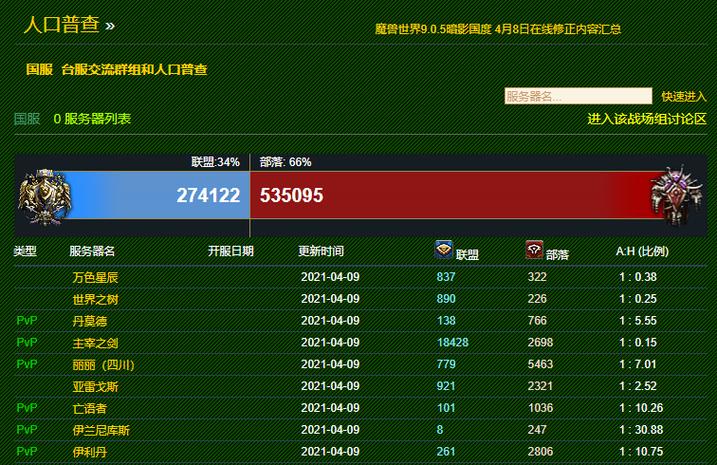Focus the 服务器名 search field
The width and height of the screenshot is (717, 465).
[x=578, y=96]
